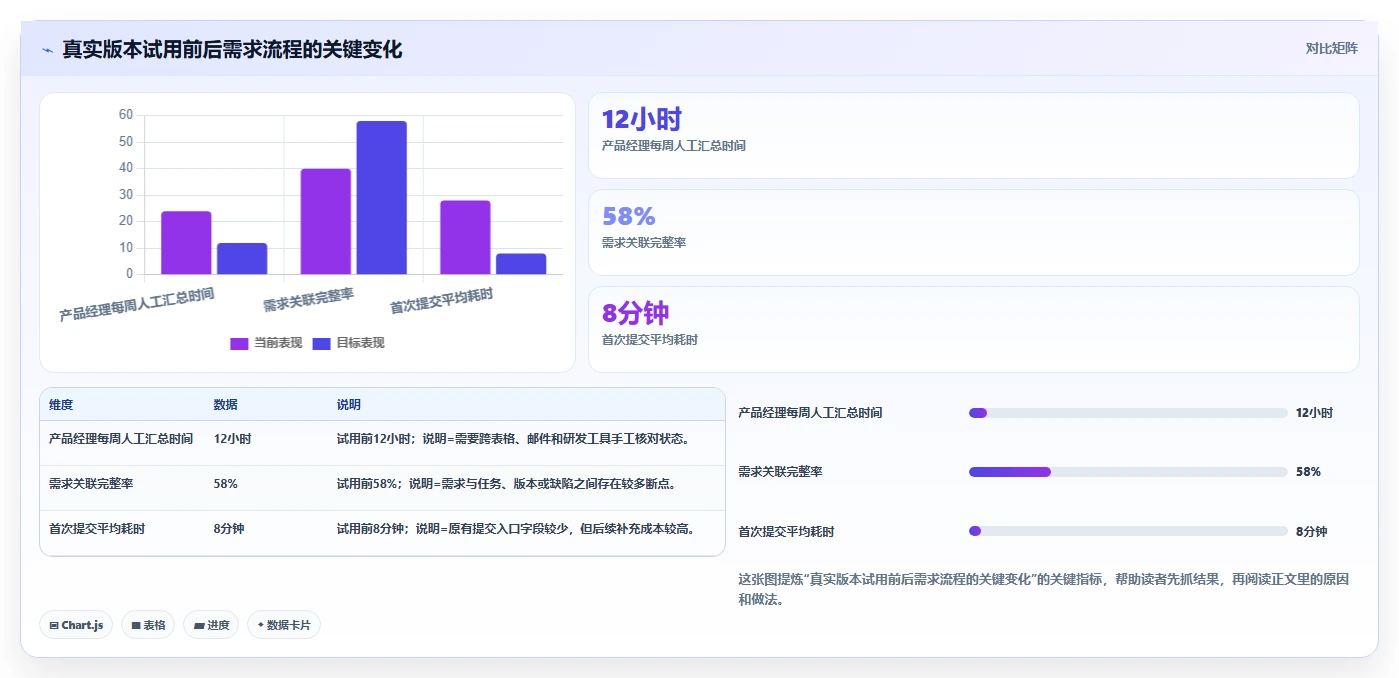
Task: Select the 表格 tag chip
Action: click(148, 625)
